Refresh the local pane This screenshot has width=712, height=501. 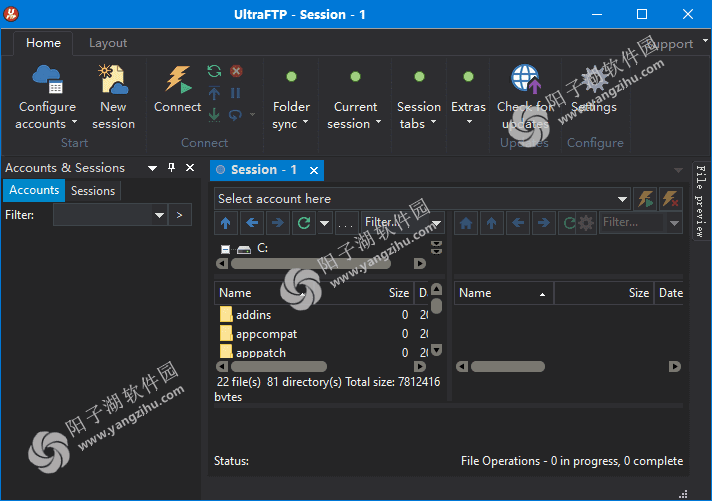click(x=304, y=223)
